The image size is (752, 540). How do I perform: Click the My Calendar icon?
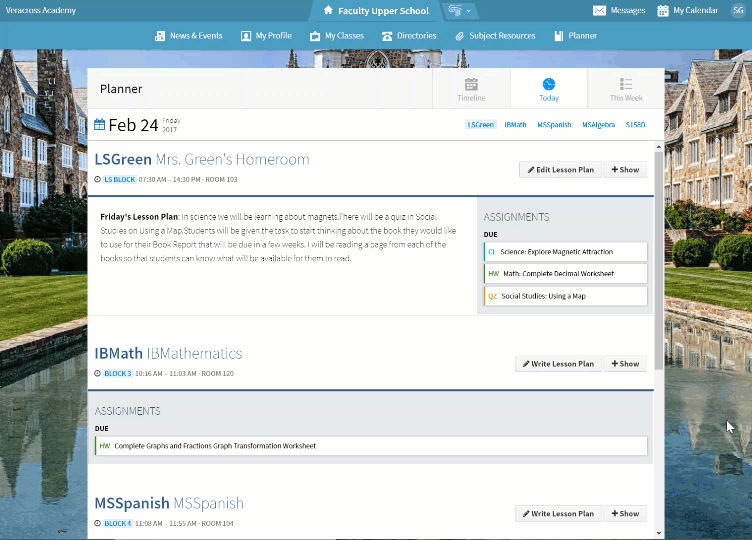click(664, 11)
